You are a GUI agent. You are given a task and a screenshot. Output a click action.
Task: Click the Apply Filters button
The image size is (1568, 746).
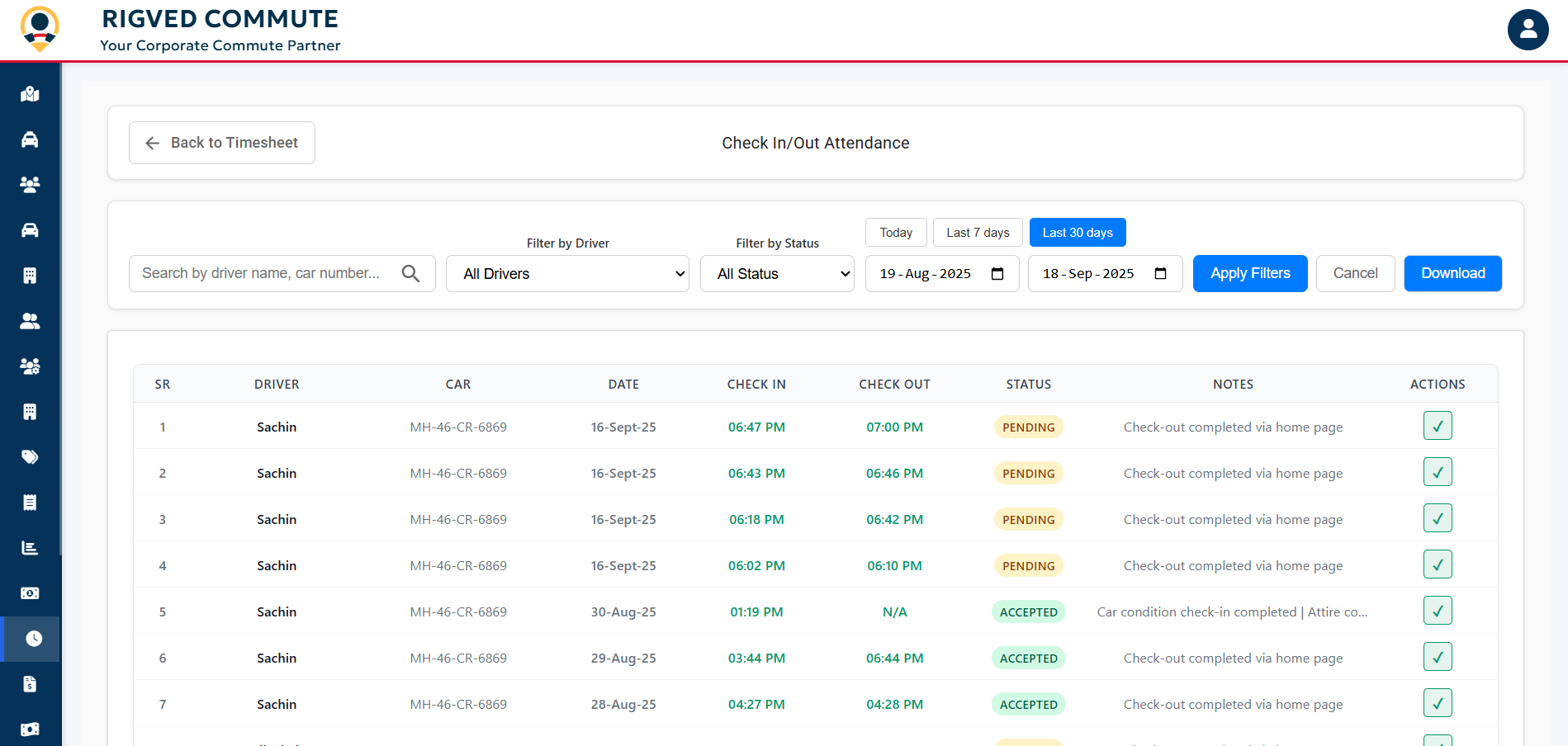point(1249,273)
